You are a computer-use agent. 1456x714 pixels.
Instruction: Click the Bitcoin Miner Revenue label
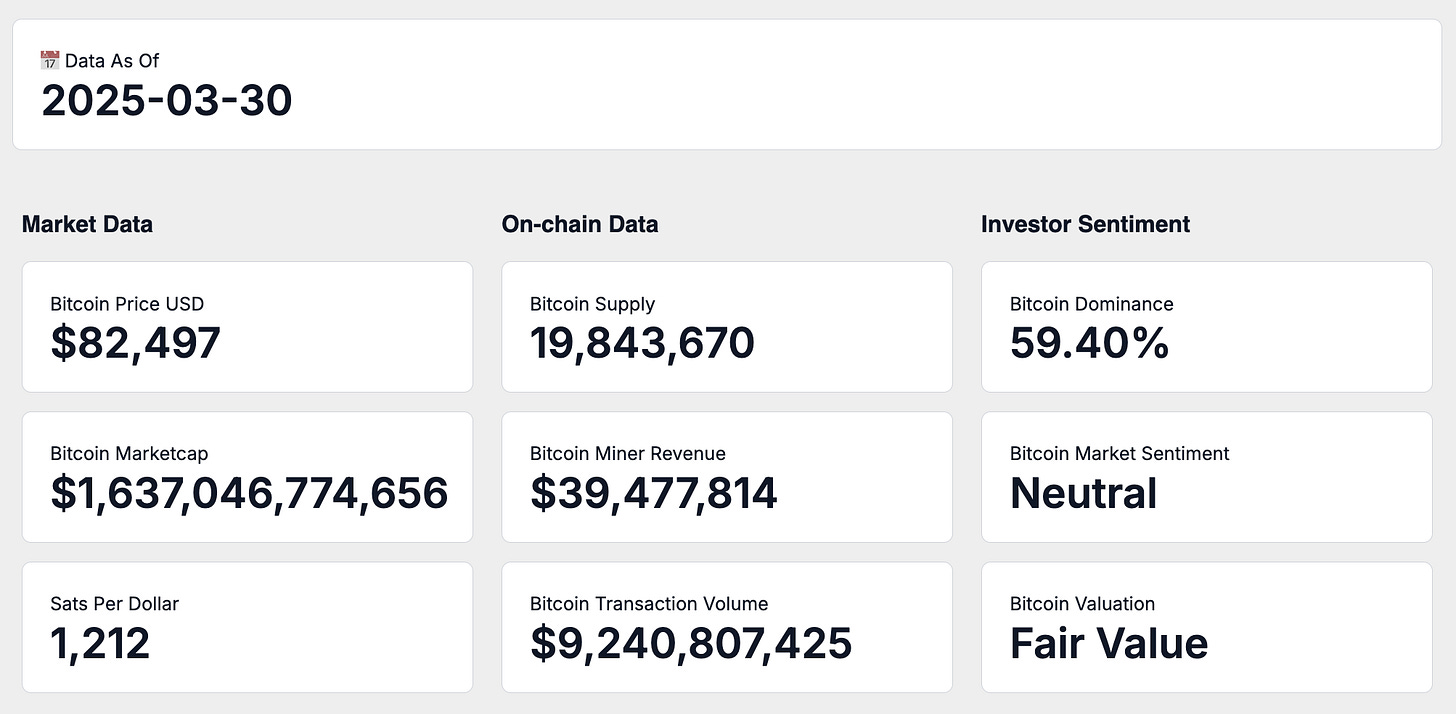[628, 454]
